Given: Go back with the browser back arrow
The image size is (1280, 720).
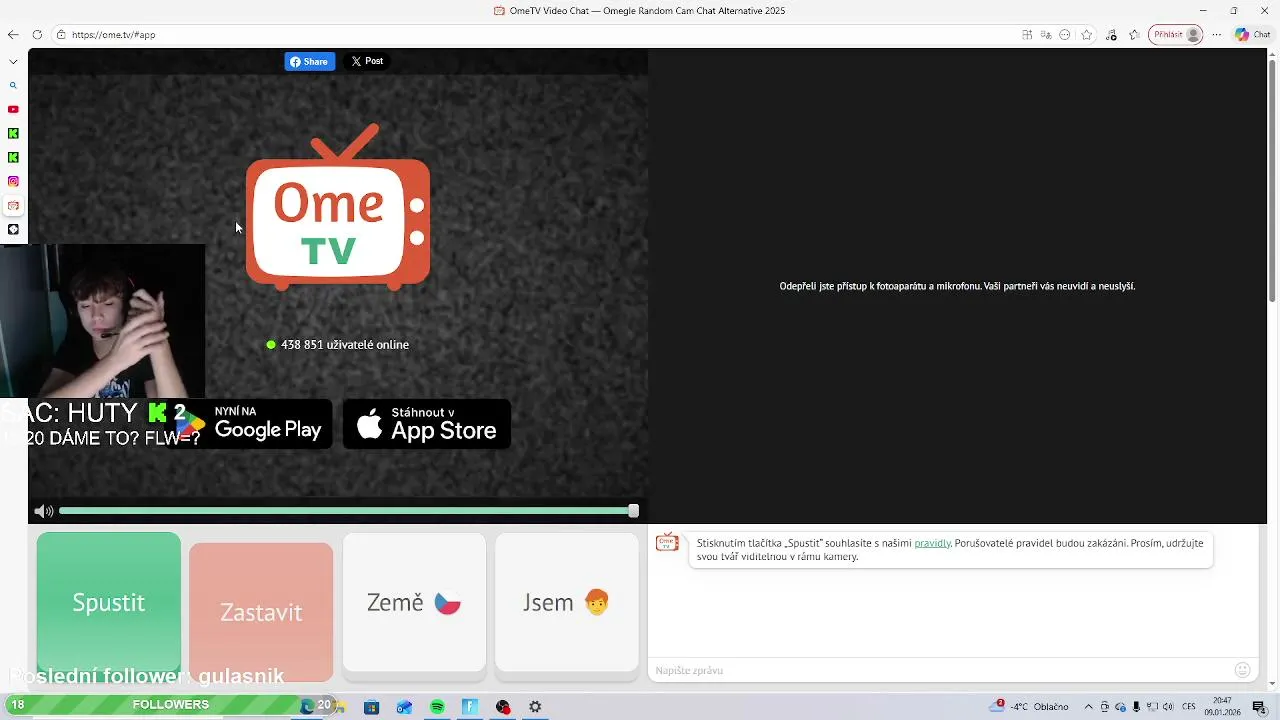Looking at the screenshot, I should coord(13,34).
